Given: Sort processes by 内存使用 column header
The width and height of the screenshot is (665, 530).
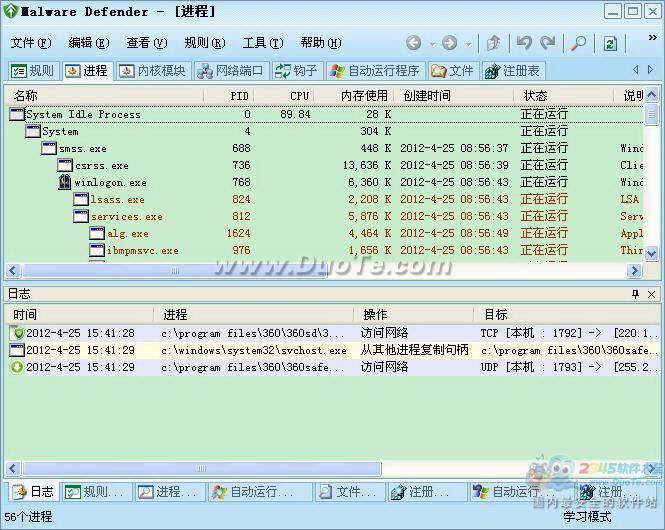Looking at the screenshot, I should [354, 96].
